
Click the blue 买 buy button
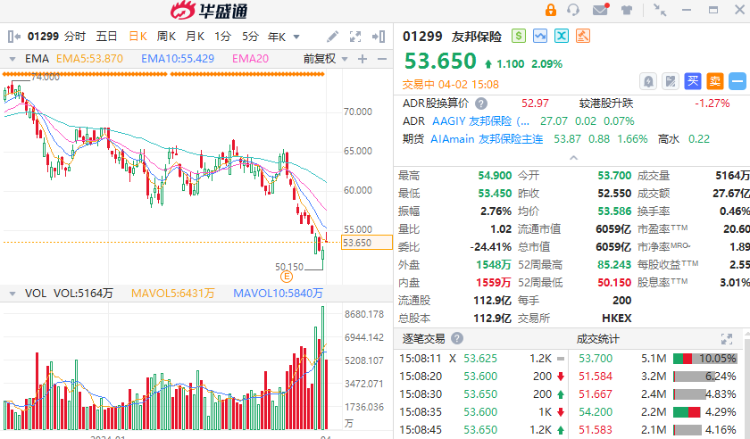(x=693, y=81)
